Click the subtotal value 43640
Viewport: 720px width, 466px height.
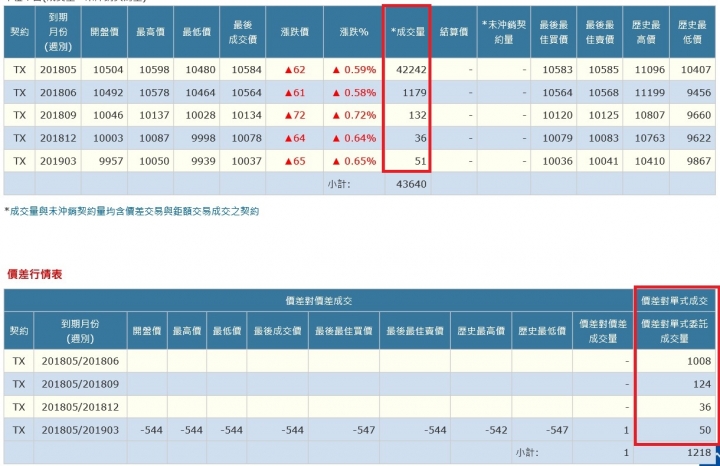[411, 184]
